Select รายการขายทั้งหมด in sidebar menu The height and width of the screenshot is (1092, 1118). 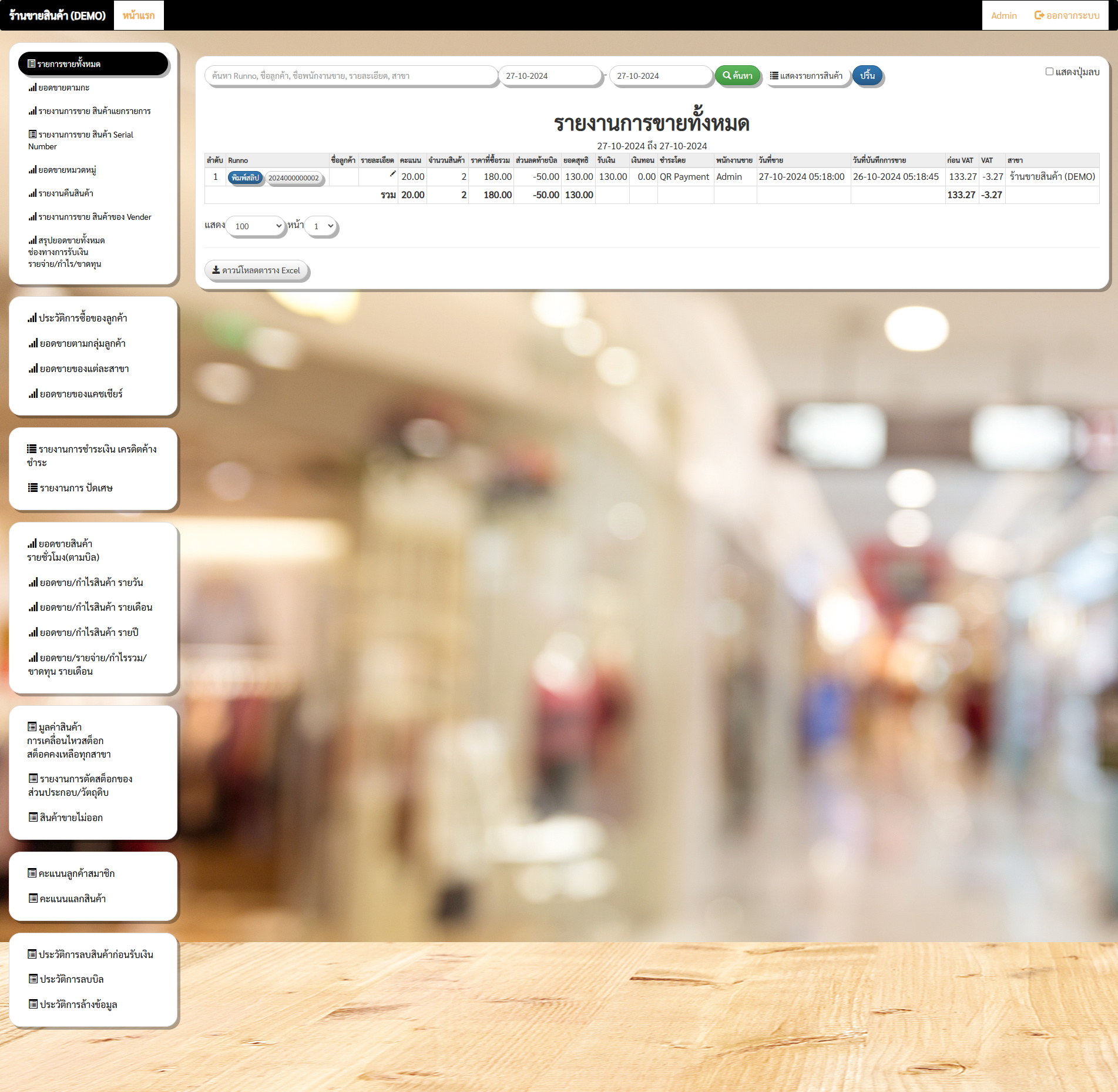click(x=93, y=64)
